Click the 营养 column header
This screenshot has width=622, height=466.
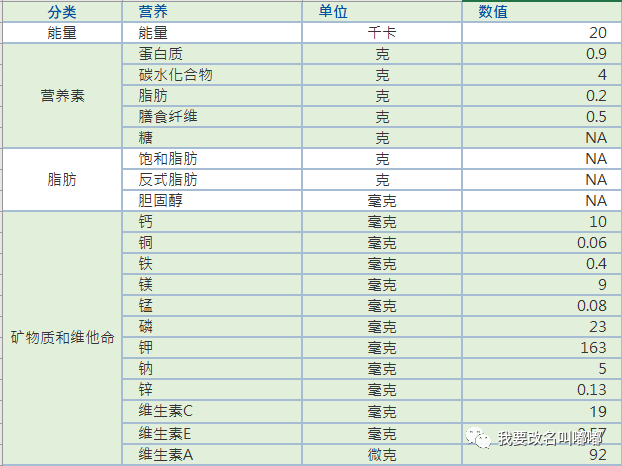tap(212, 12)
